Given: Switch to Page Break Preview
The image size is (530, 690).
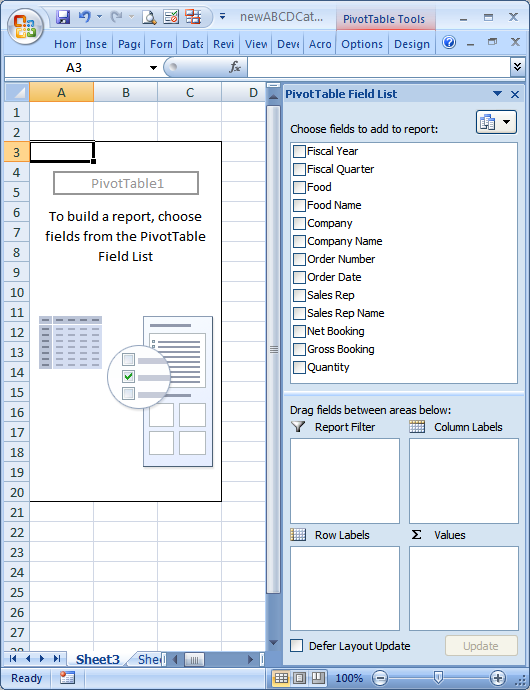Looking at the screenshot, I should pyautogui.click(x=318, y=678).
